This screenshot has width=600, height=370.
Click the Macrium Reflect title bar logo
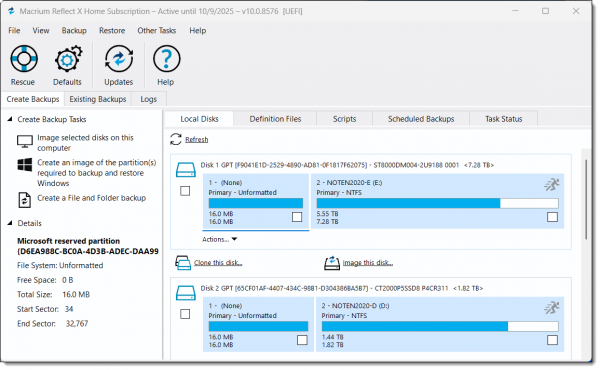coord(11,11)
